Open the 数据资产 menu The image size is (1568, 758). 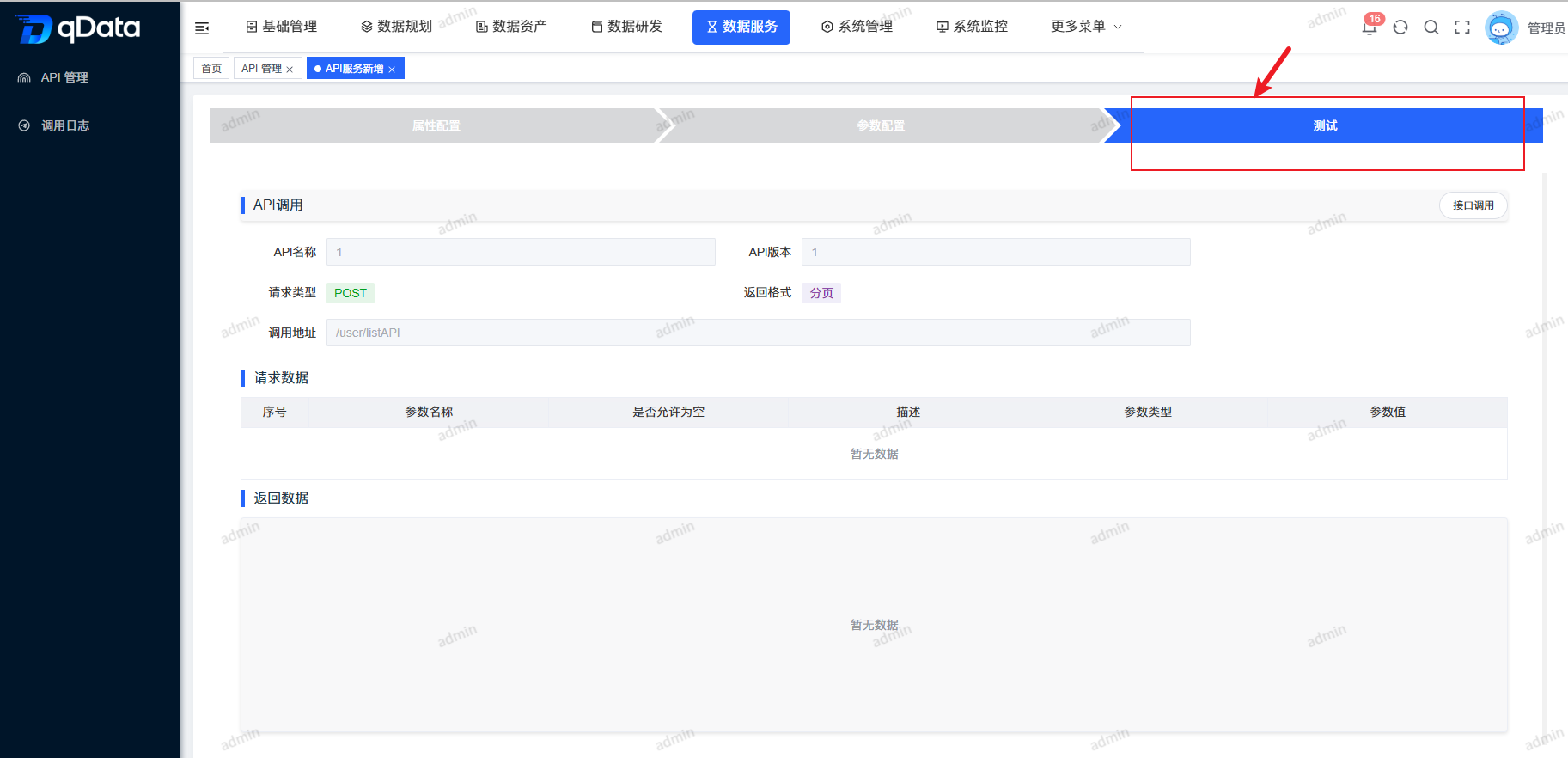click(x=511, y=27)
